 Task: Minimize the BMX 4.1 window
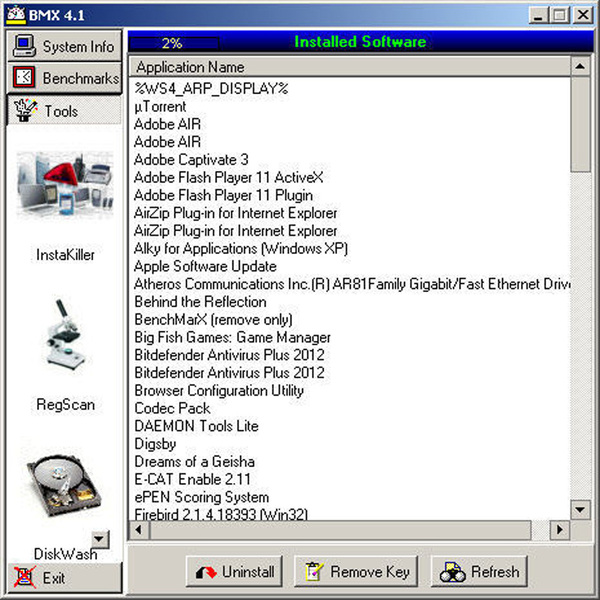pos(538,15)
